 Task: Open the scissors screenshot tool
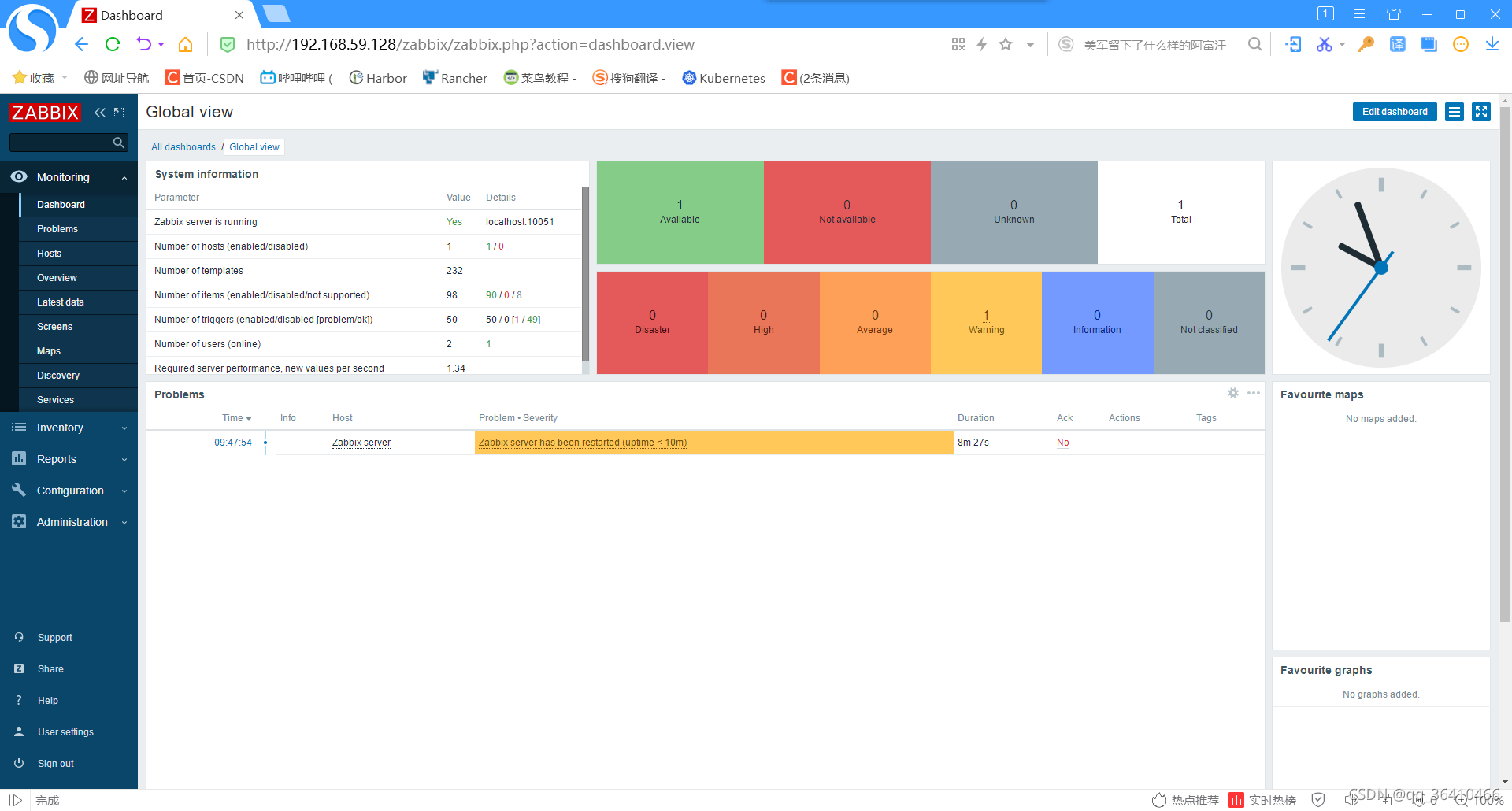coord(1324,44)
